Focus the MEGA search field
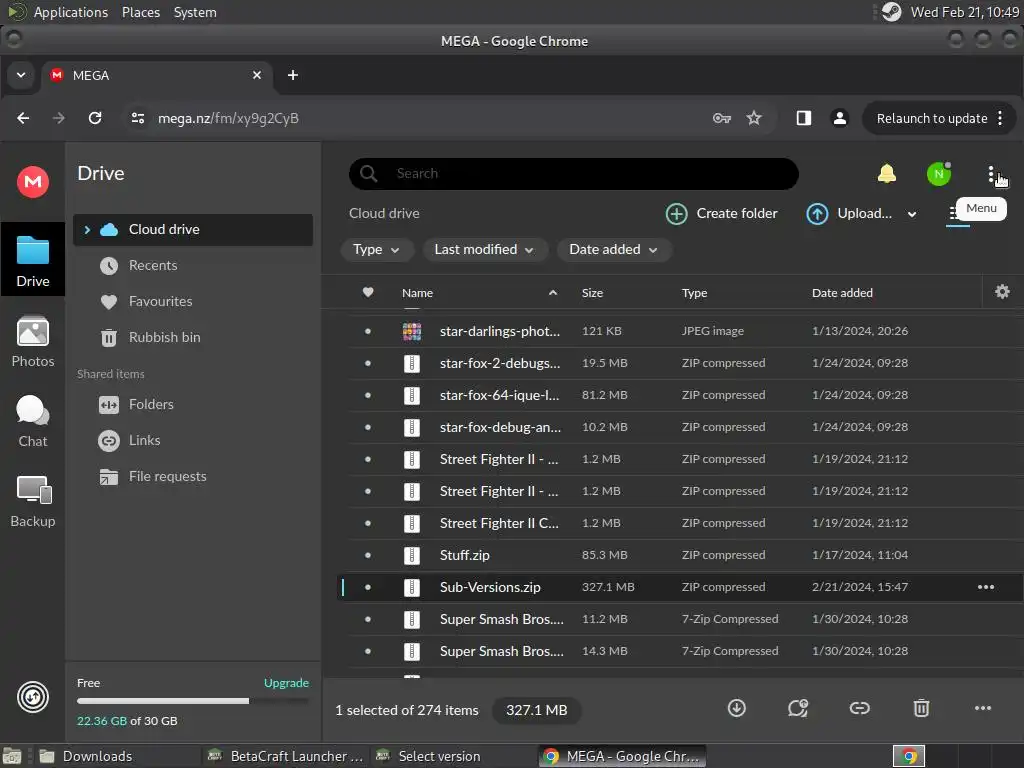This screenshot has height=768, width=1024. coord(573,174)
